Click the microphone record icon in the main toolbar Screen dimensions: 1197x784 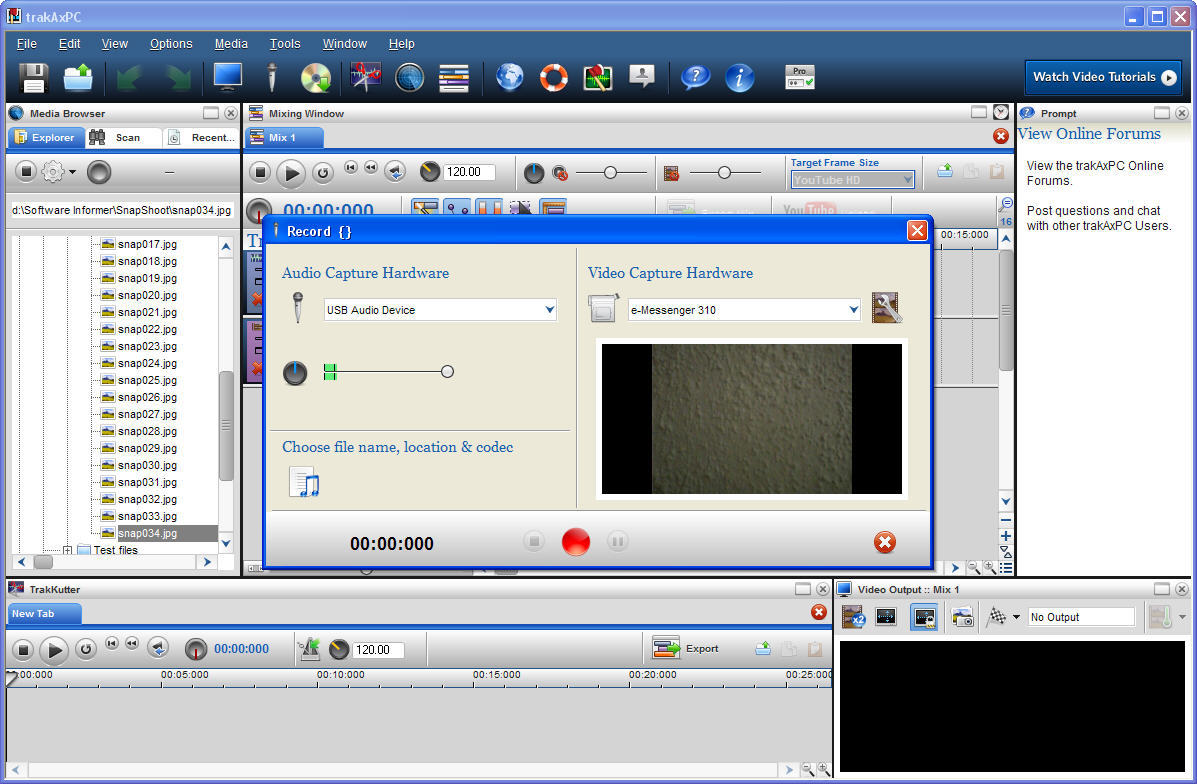pyautogui.click(x=271, y=78)
